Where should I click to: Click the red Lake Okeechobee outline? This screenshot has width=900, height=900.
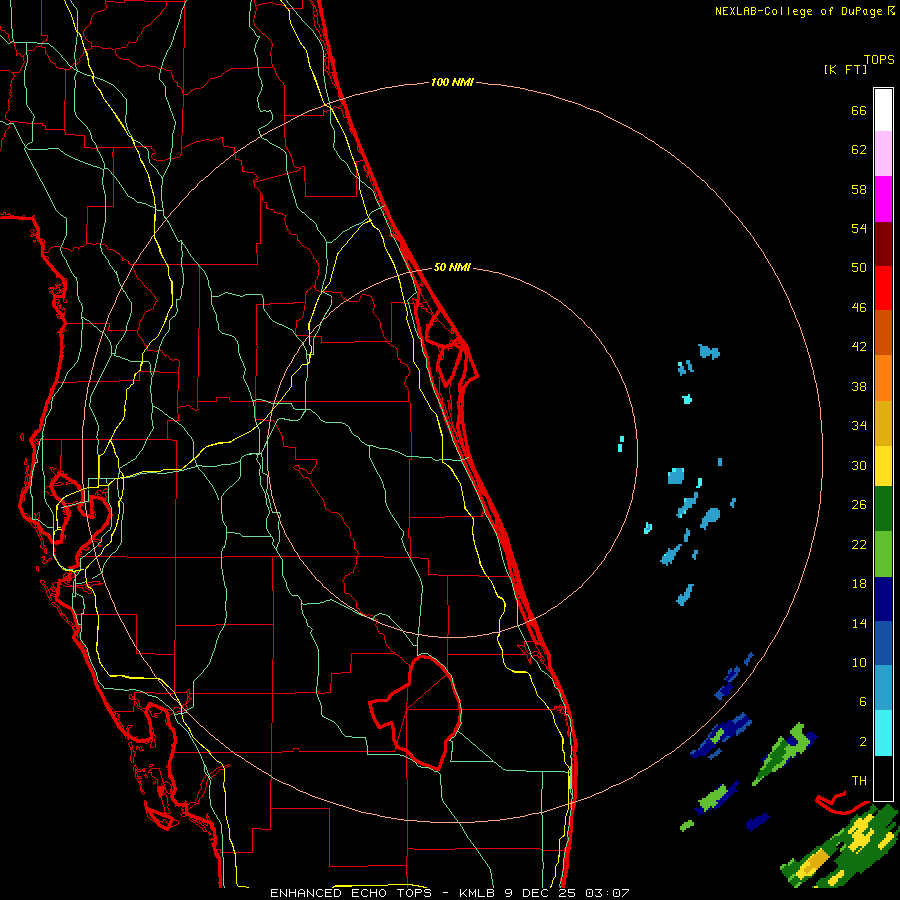tap(416, 712)
